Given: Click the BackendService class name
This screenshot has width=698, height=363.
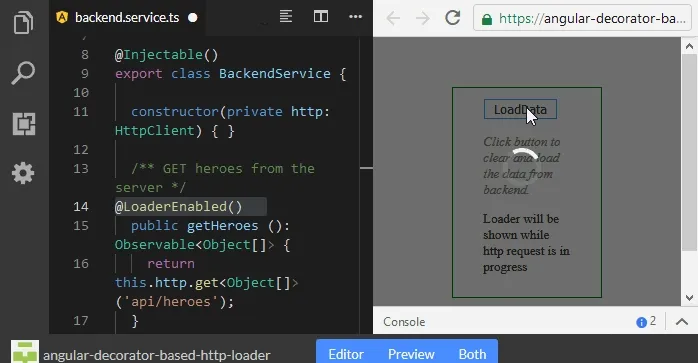Looking at the screenshot, I should (275, 73).
